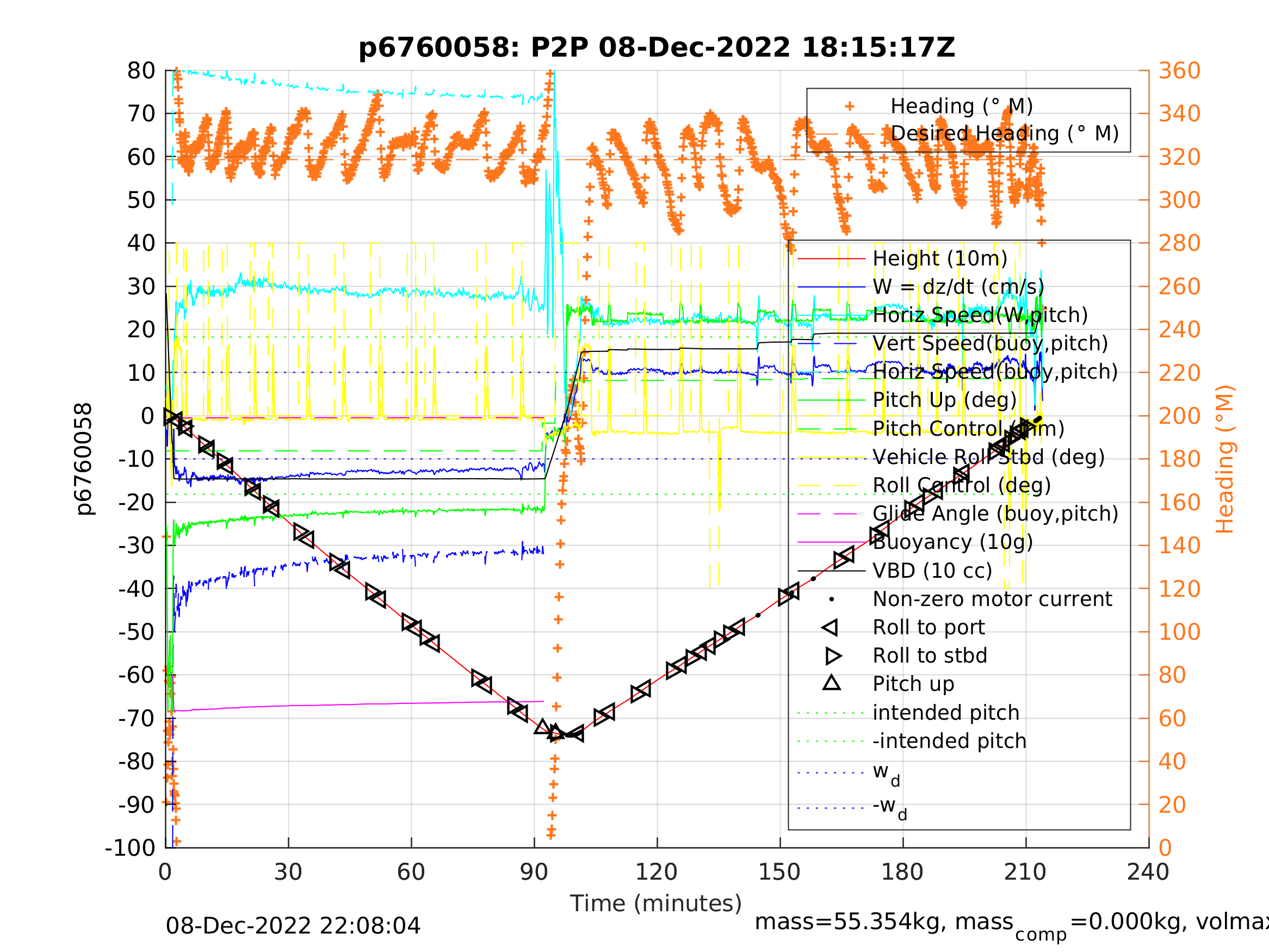The image size is (1269, 952).
Task: Click the Roll to port triangle legend marker
Action: tap(830, 627)
